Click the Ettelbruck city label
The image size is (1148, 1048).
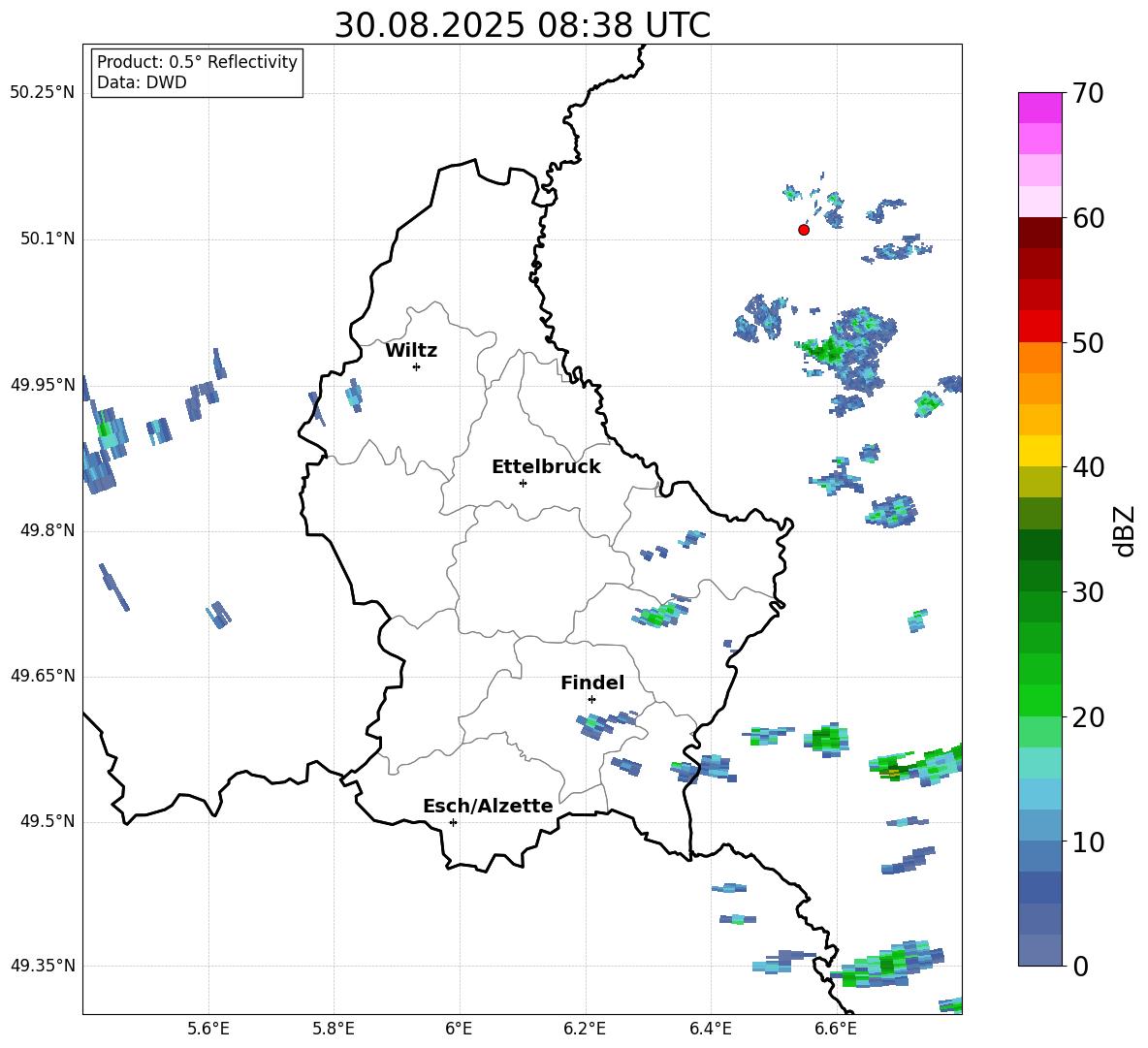(546, 467)
